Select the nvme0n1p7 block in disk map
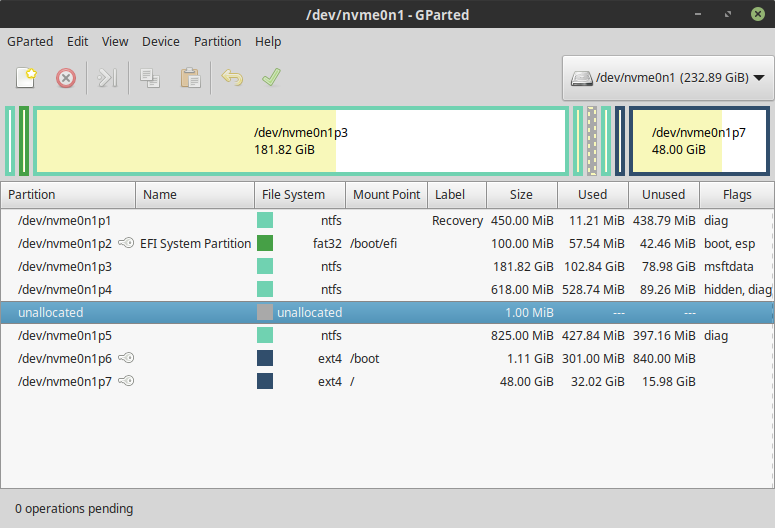Image resolution: width=775 pixels, height=528 pixels. click(699, 141)
